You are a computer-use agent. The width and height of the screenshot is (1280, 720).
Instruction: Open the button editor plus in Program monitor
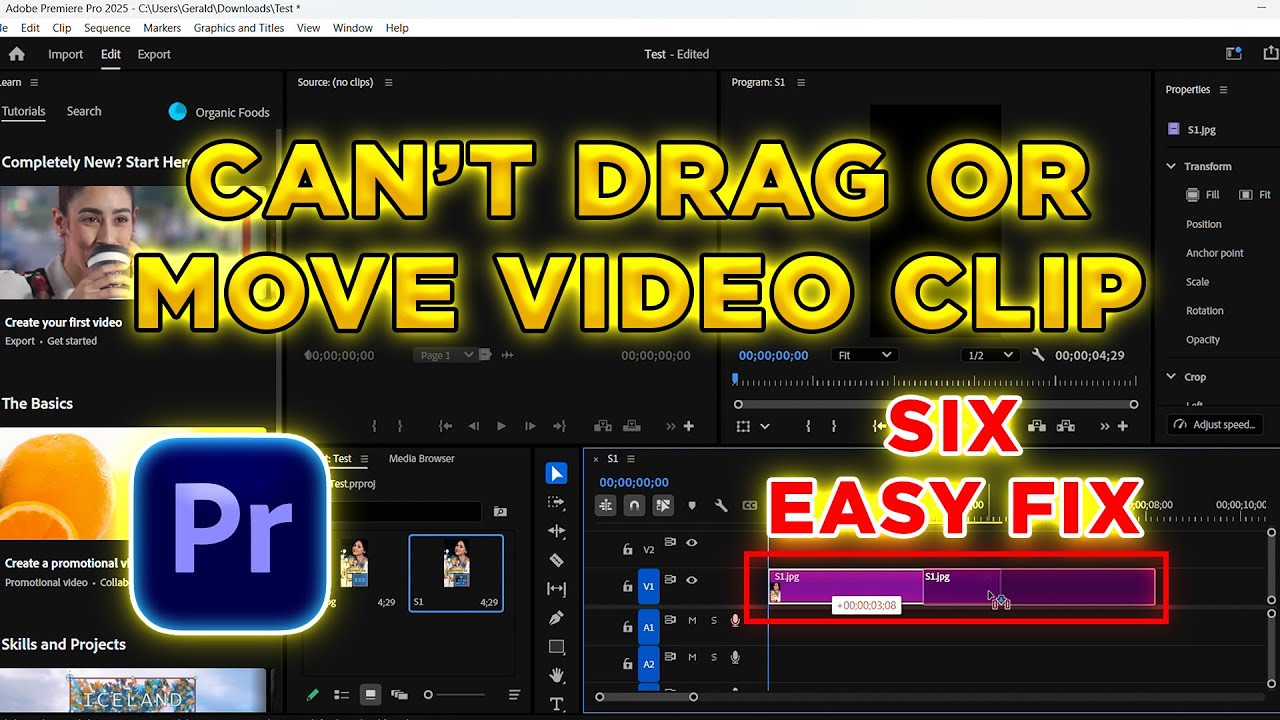[x=1123, y=426]
